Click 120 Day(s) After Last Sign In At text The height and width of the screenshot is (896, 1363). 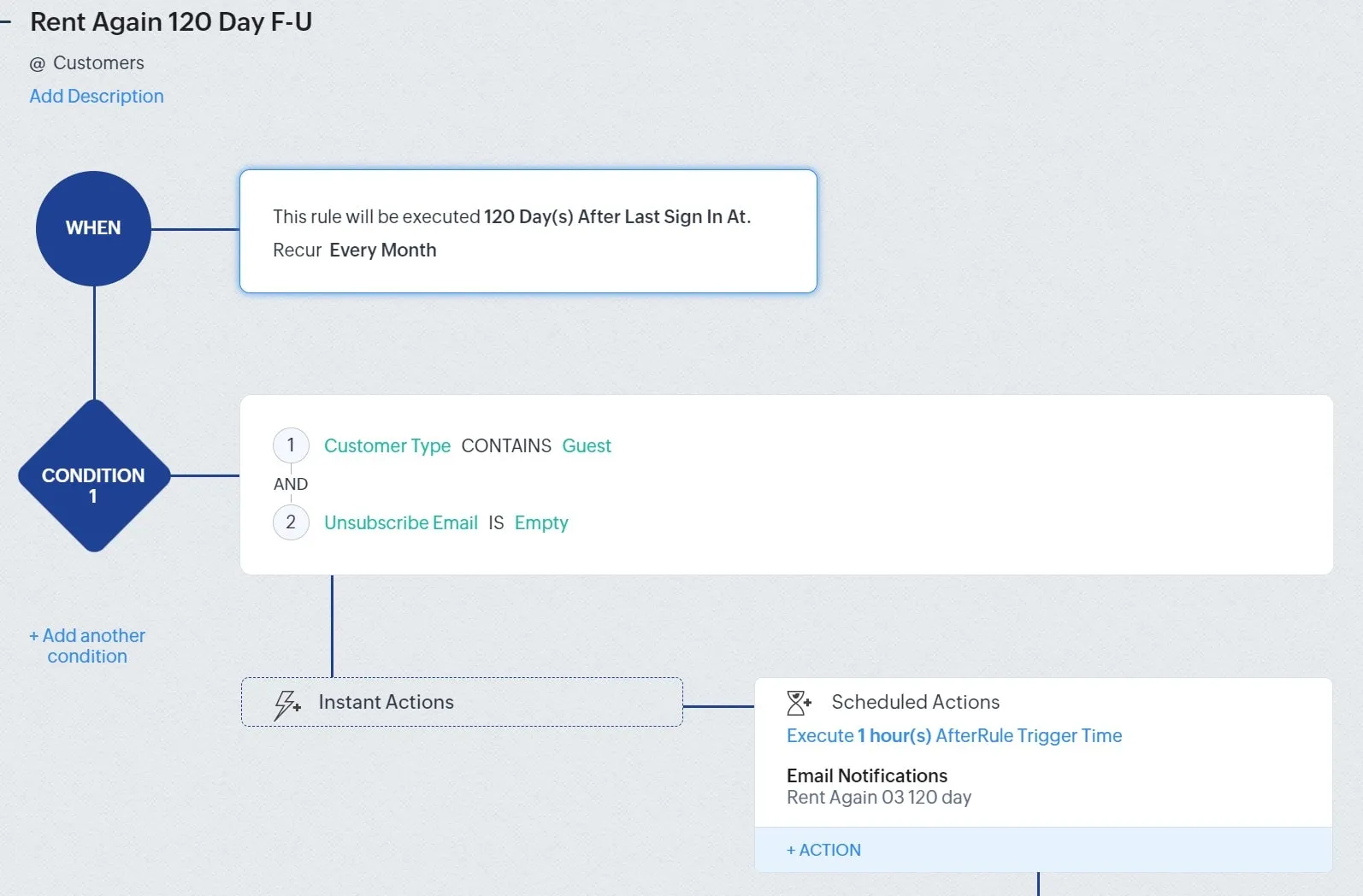coord(617,216)
